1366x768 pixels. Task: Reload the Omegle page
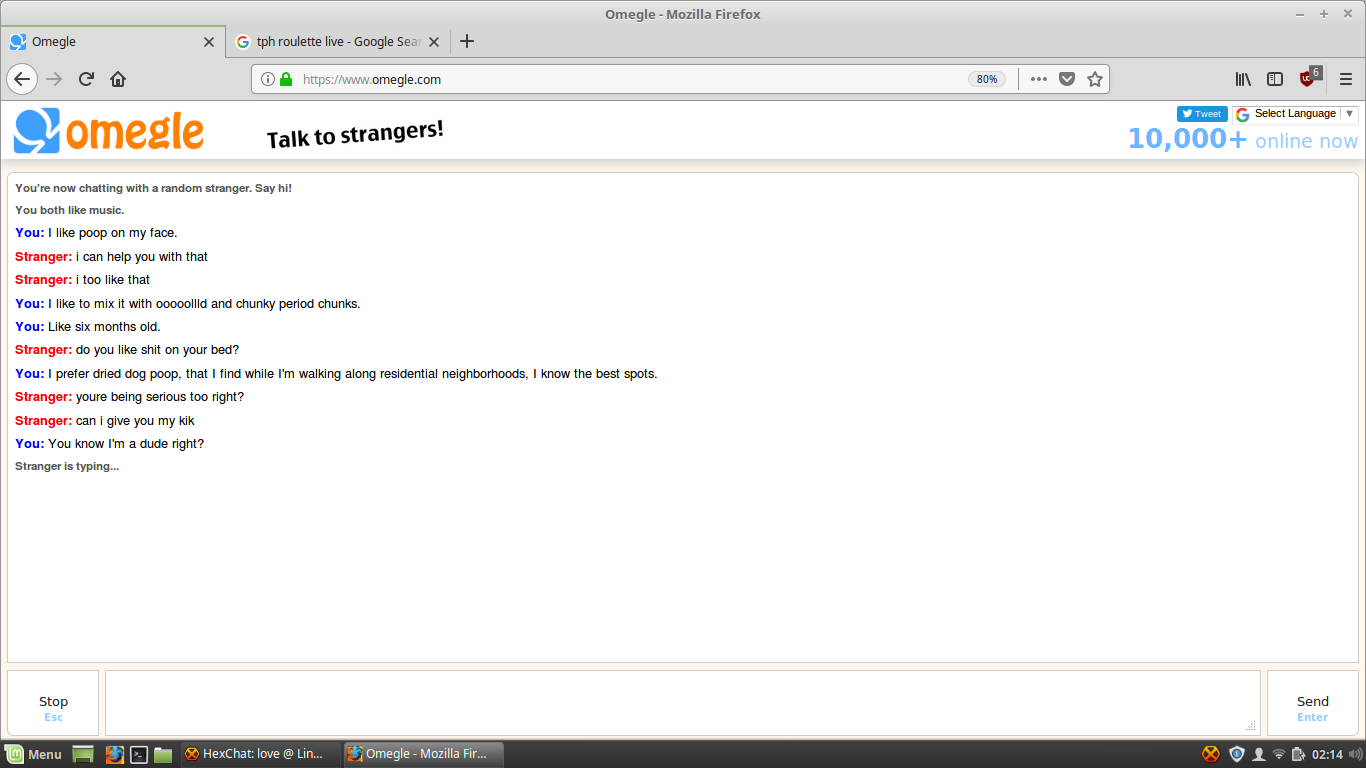click(x=86, y=79)
